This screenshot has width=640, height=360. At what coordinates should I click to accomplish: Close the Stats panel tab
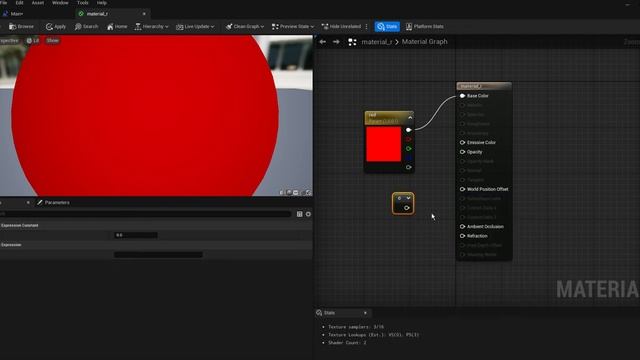pos(365,313)
